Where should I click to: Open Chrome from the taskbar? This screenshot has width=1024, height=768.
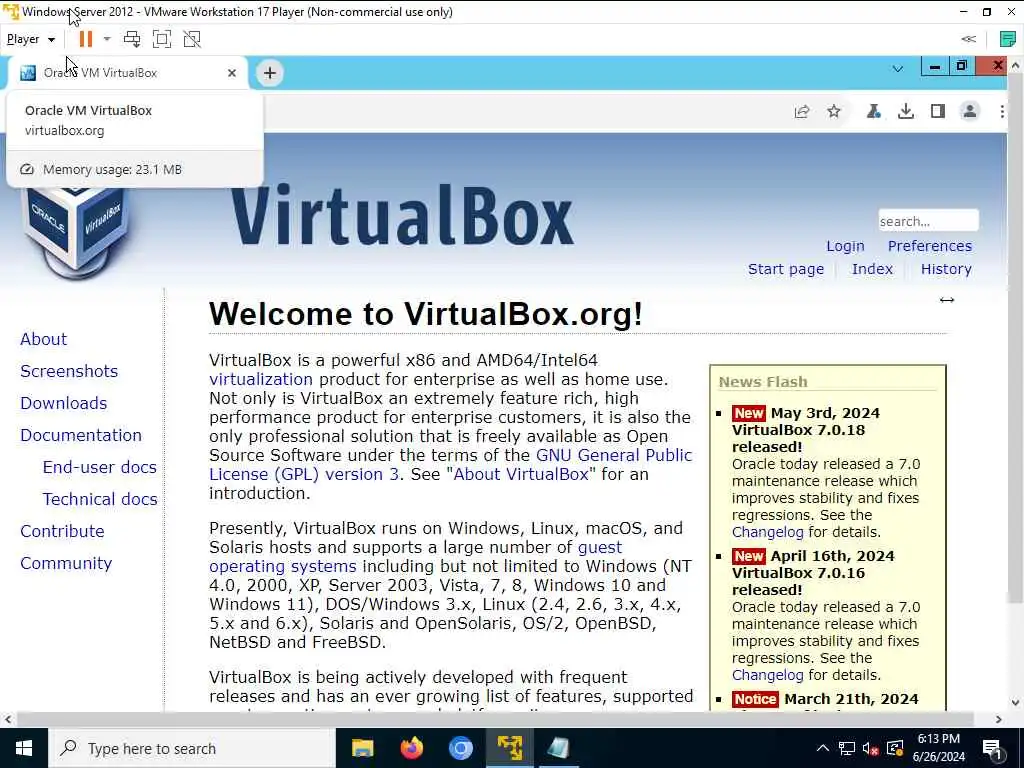[460, 748]
